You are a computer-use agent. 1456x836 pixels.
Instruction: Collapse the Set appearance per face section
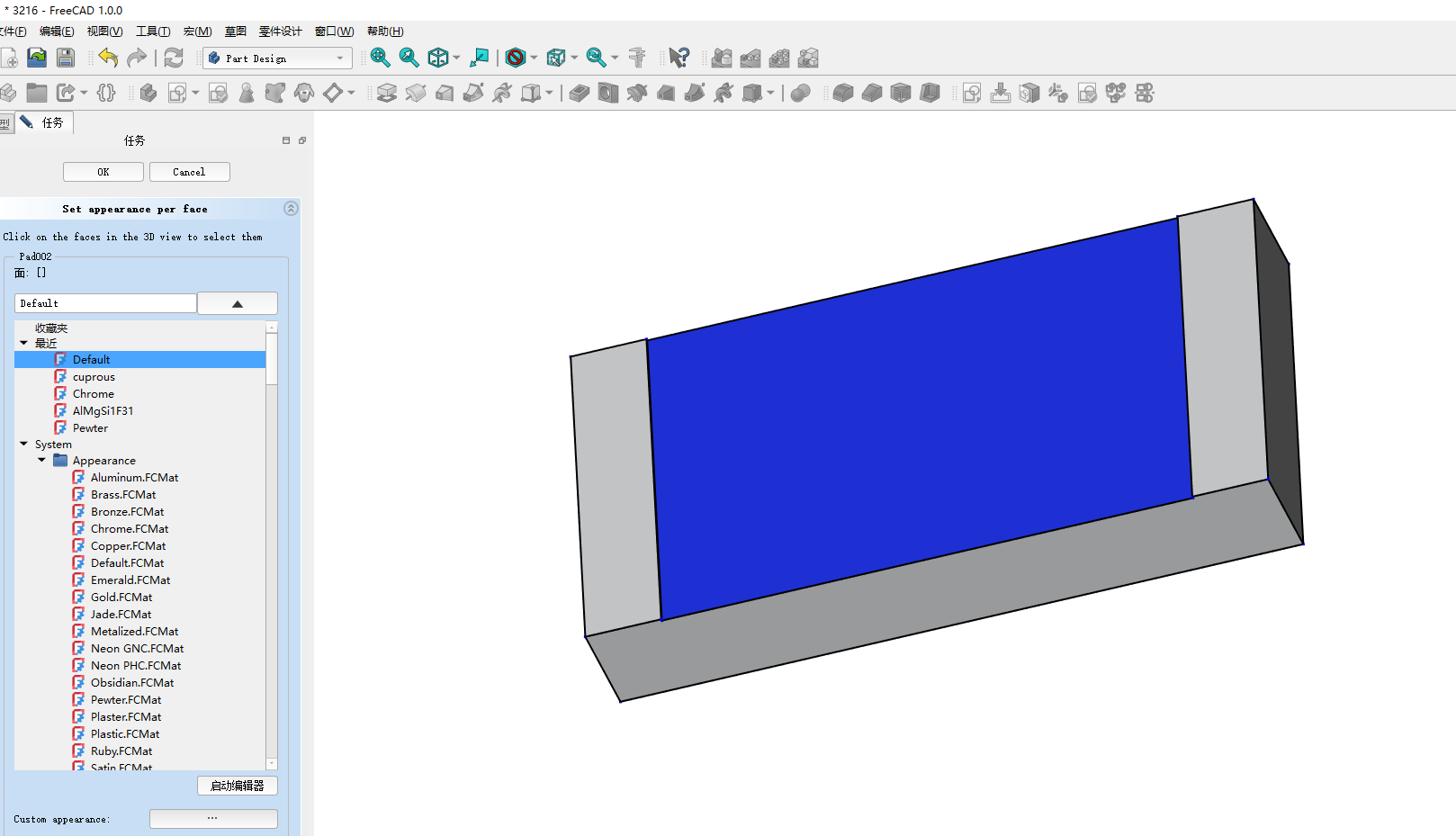[x=291, y=208]
